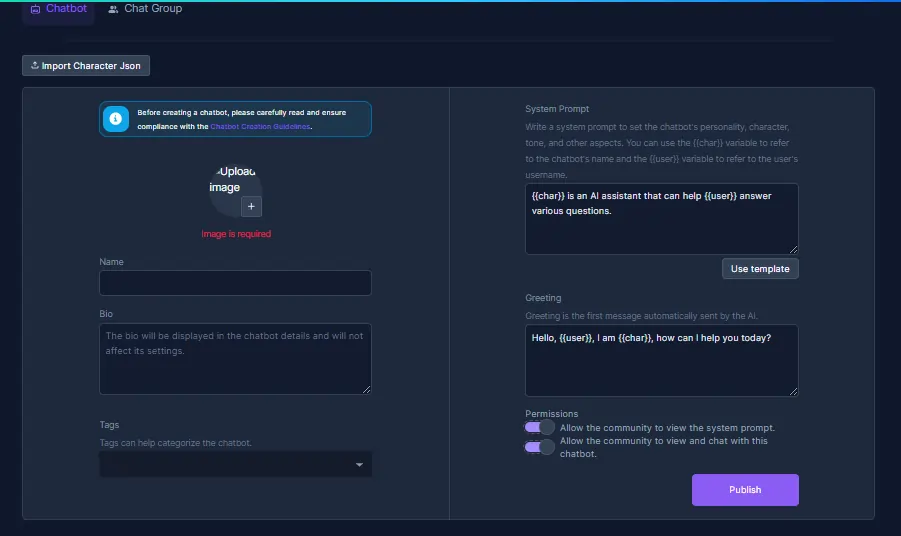Click the Greeting text area resize handle
Screen dimensions: 901x536
[794, 391]
